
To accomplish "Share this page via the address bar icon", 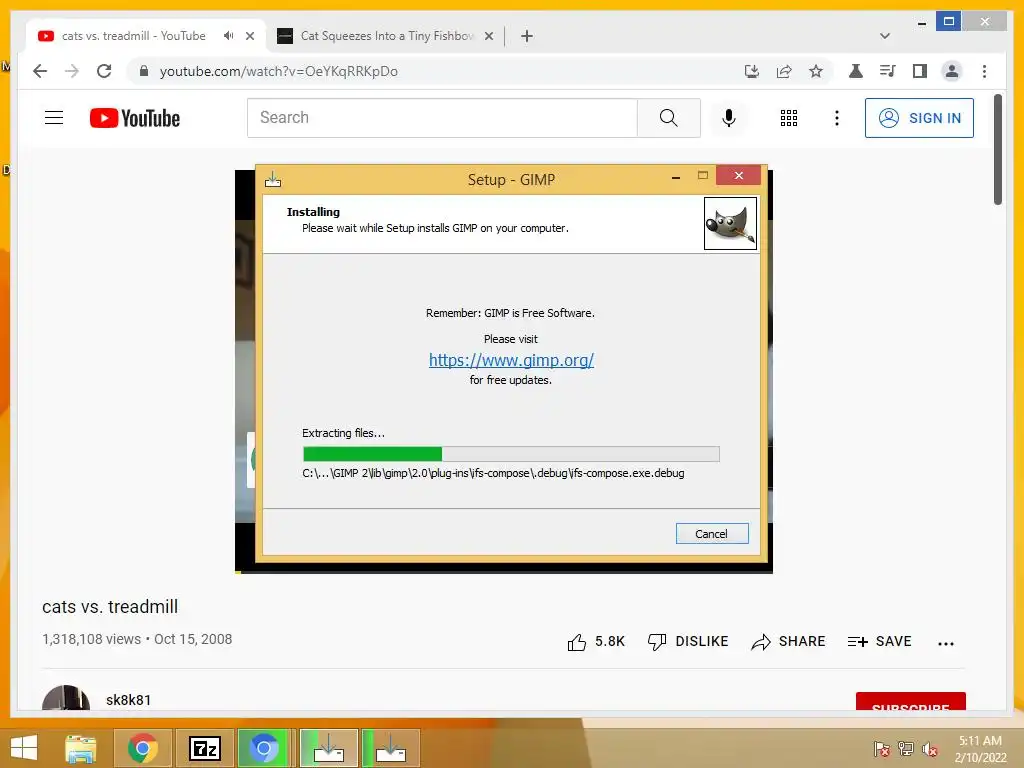I will click(784, 71).
